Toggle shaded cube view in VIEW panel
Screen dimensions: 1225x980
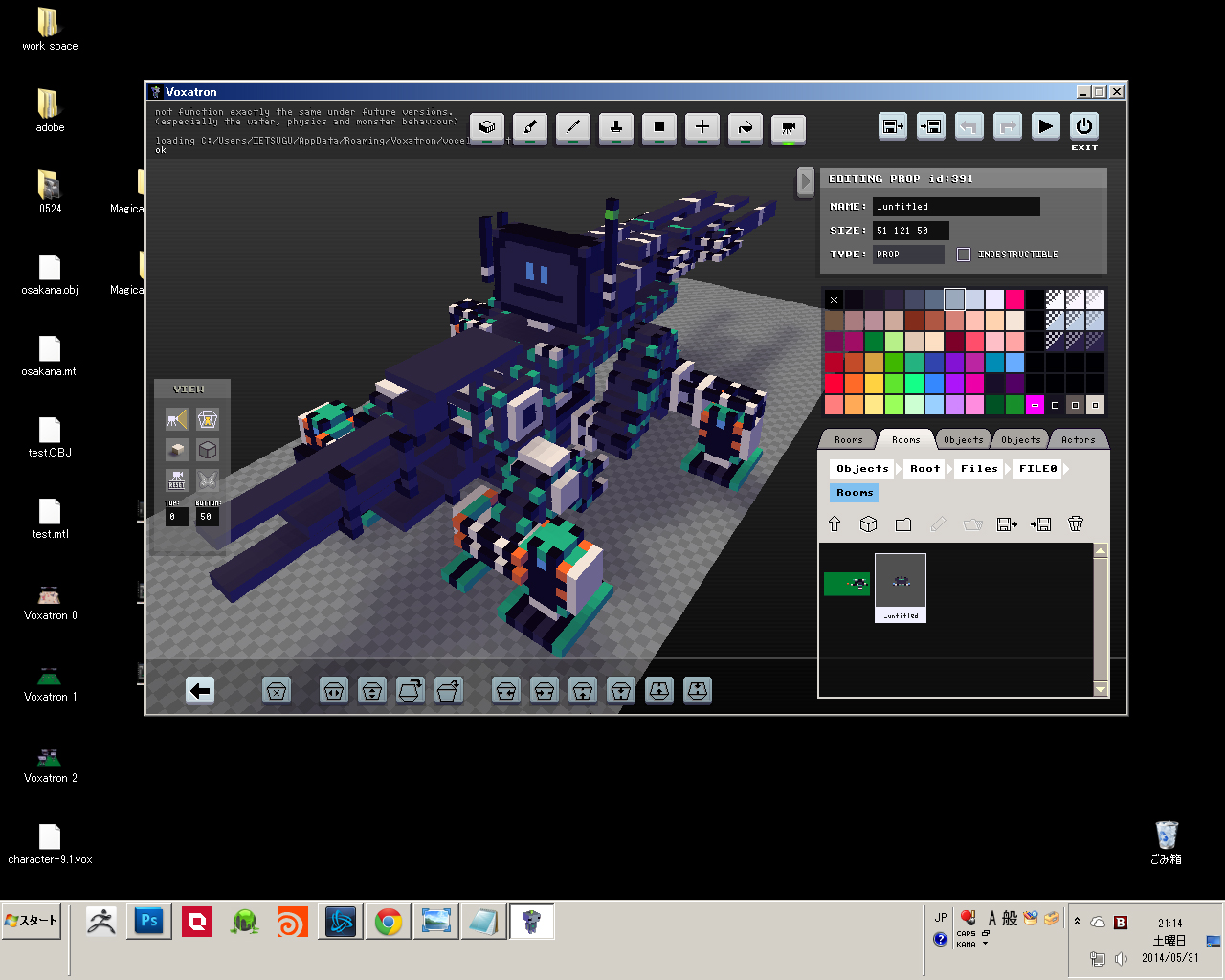point(177,450)
